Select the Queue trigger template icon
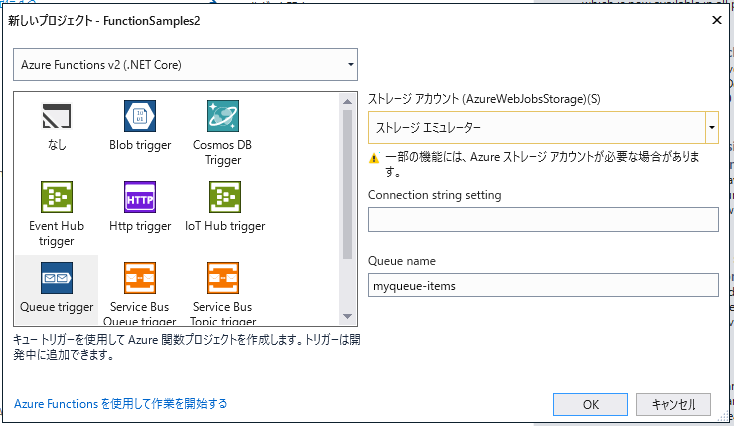Screen dimensions: 734x426 point(57,278)
